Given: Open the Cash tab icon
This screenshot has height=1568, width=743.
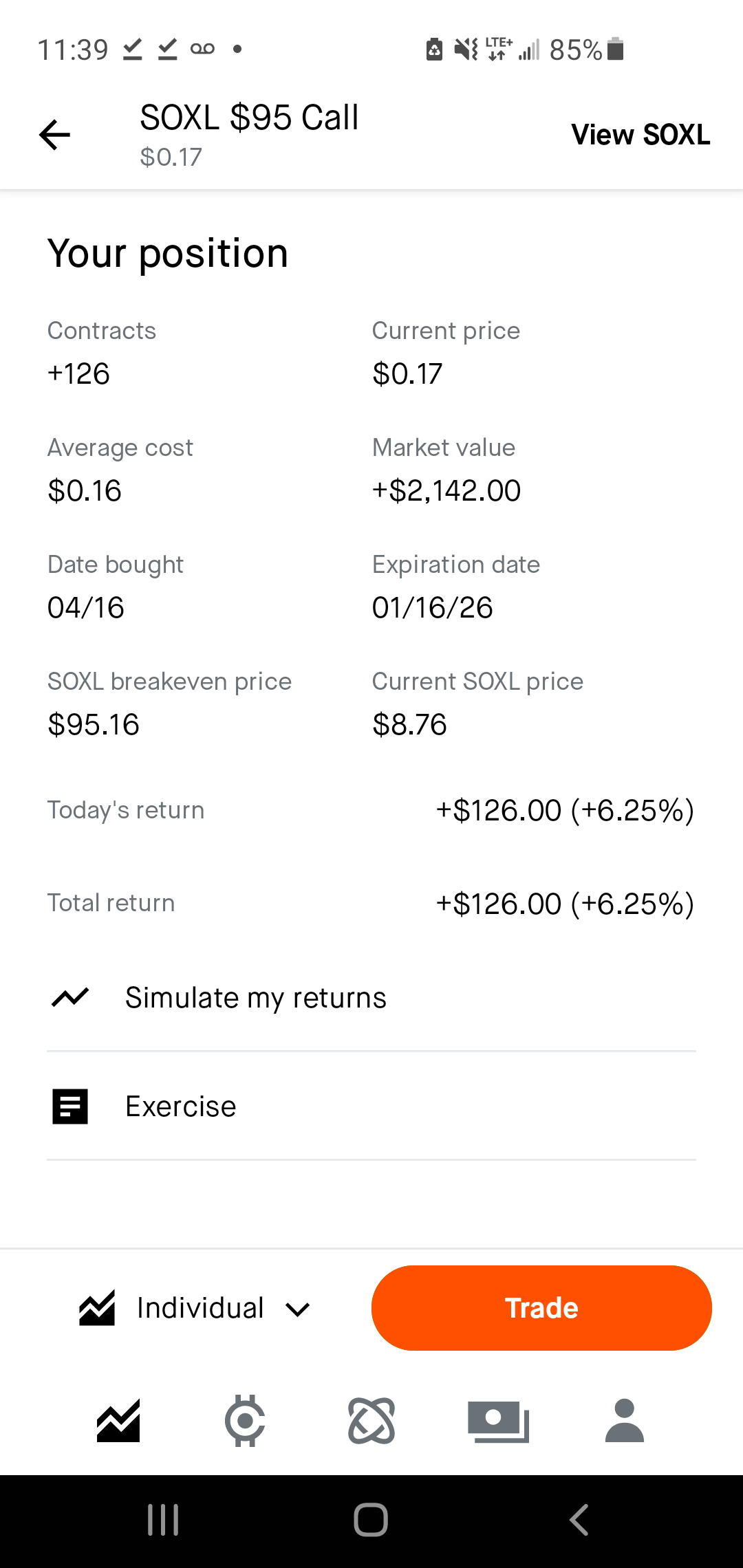Looking at the screenshot, I should click(x=498, y=1421).
